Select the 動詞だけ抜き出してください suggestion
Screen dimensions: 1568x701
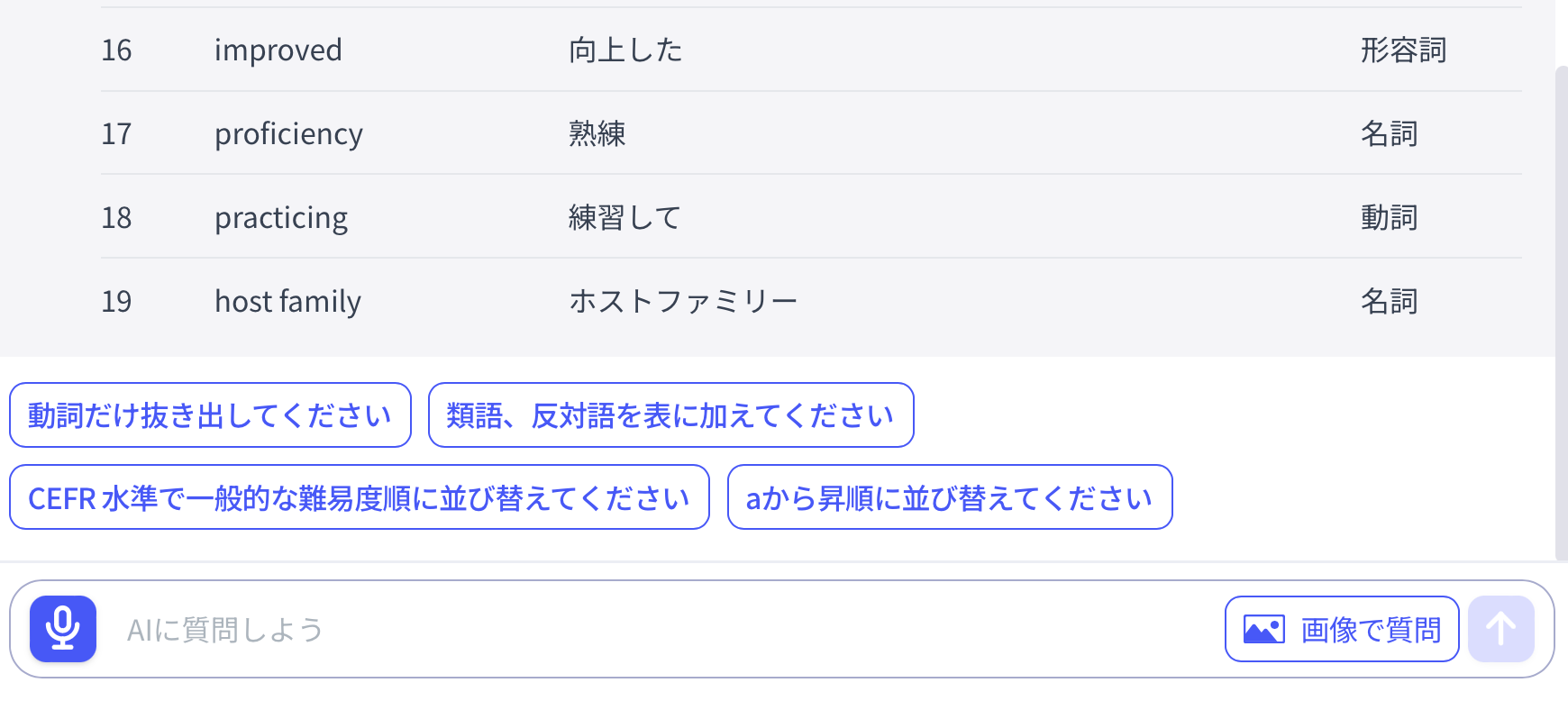click(x=210, y=415)
